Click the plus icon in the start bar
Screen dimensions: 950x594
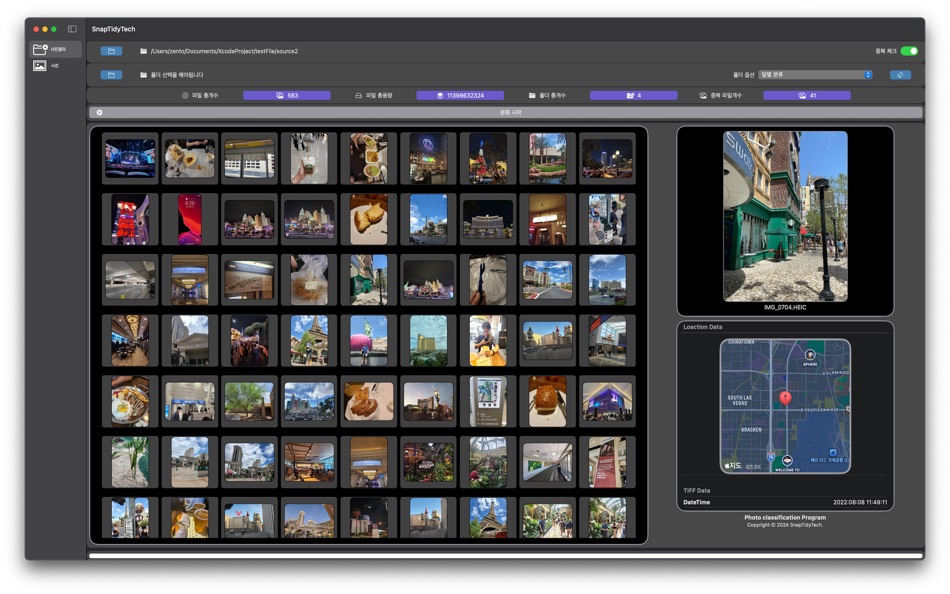[99, 113]
